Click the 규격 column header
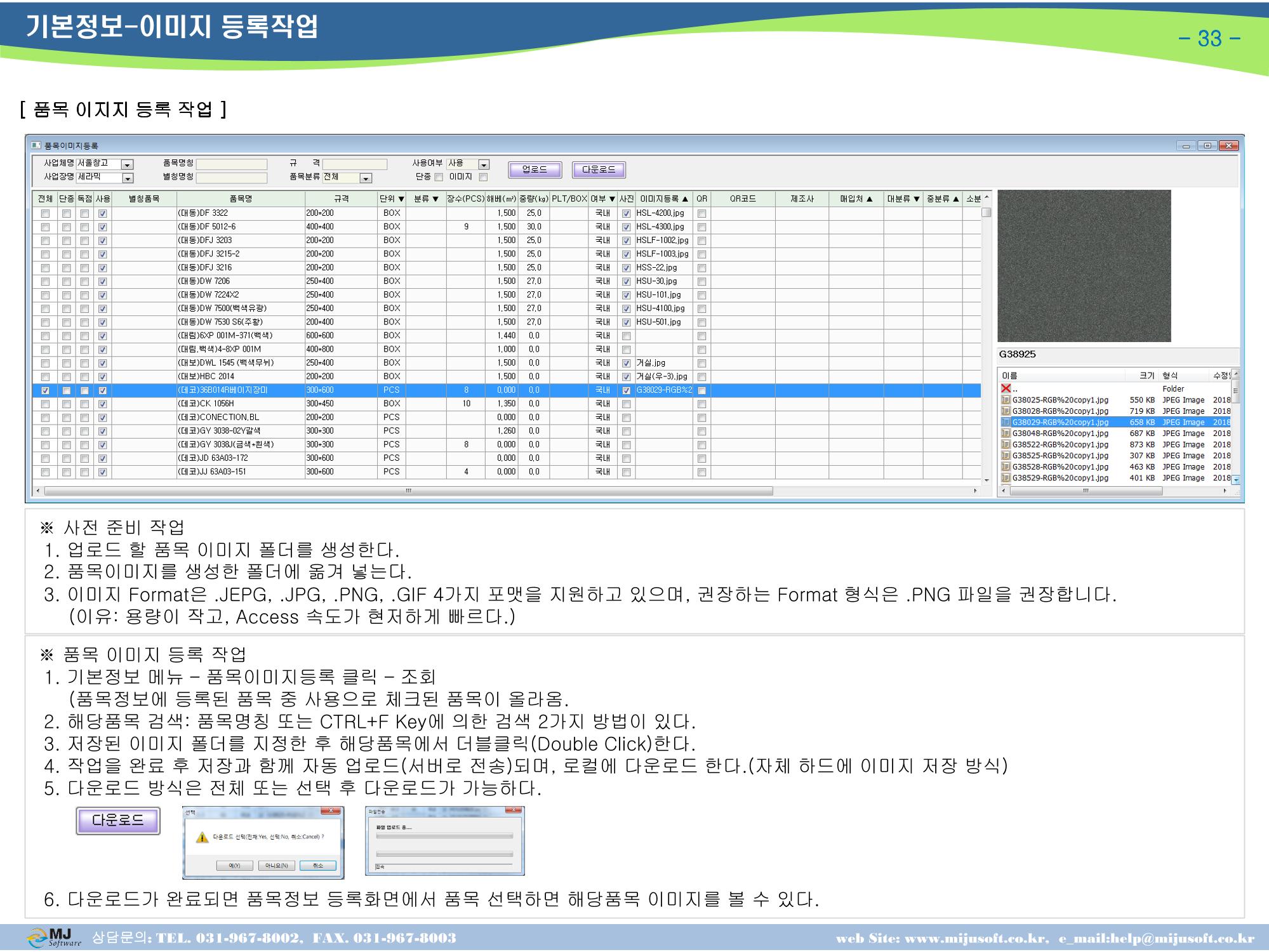 [342, 199]
